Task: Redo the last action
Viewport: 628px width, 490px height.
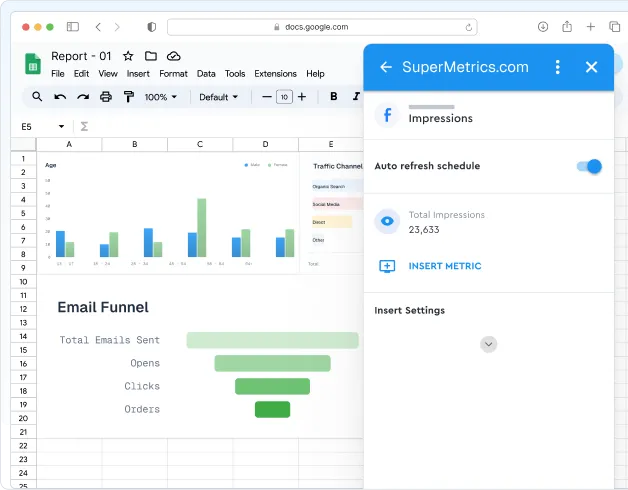Action: [x=83, y=97]
